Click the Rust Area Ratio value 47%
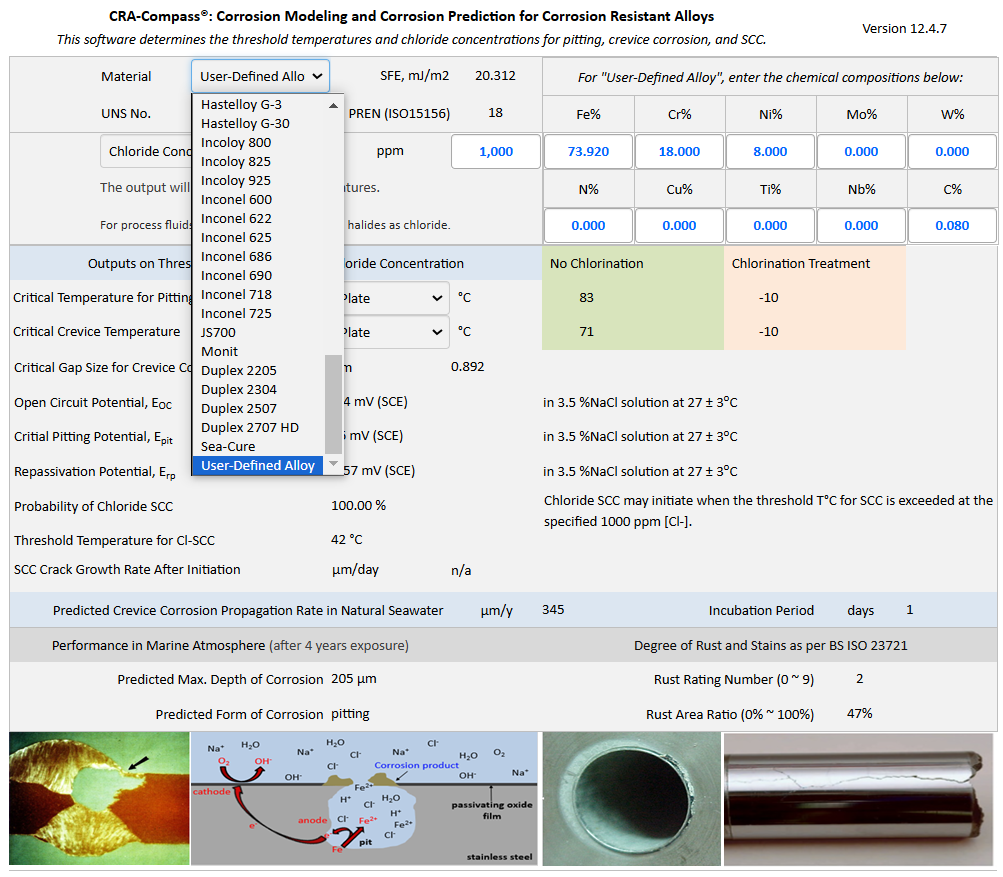The image size is (1003, 877). 860,713
